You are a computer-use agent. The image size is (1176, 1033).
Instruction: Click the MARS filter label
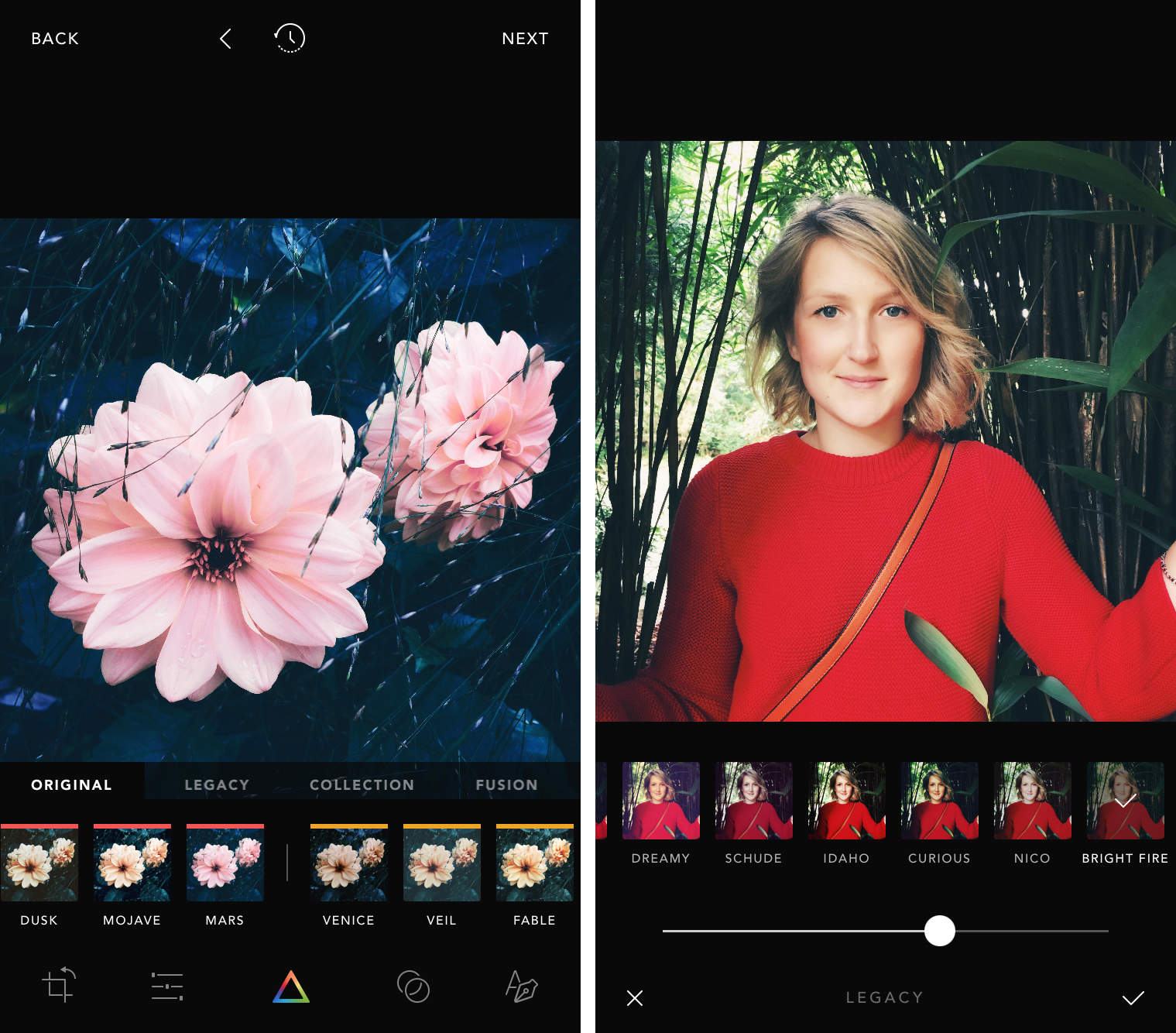225,920
